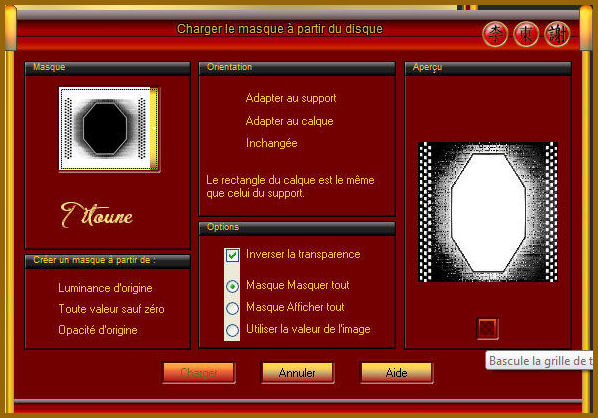Toggle the preview grid transparency icon
598x418 pixels.
[487, 328]
